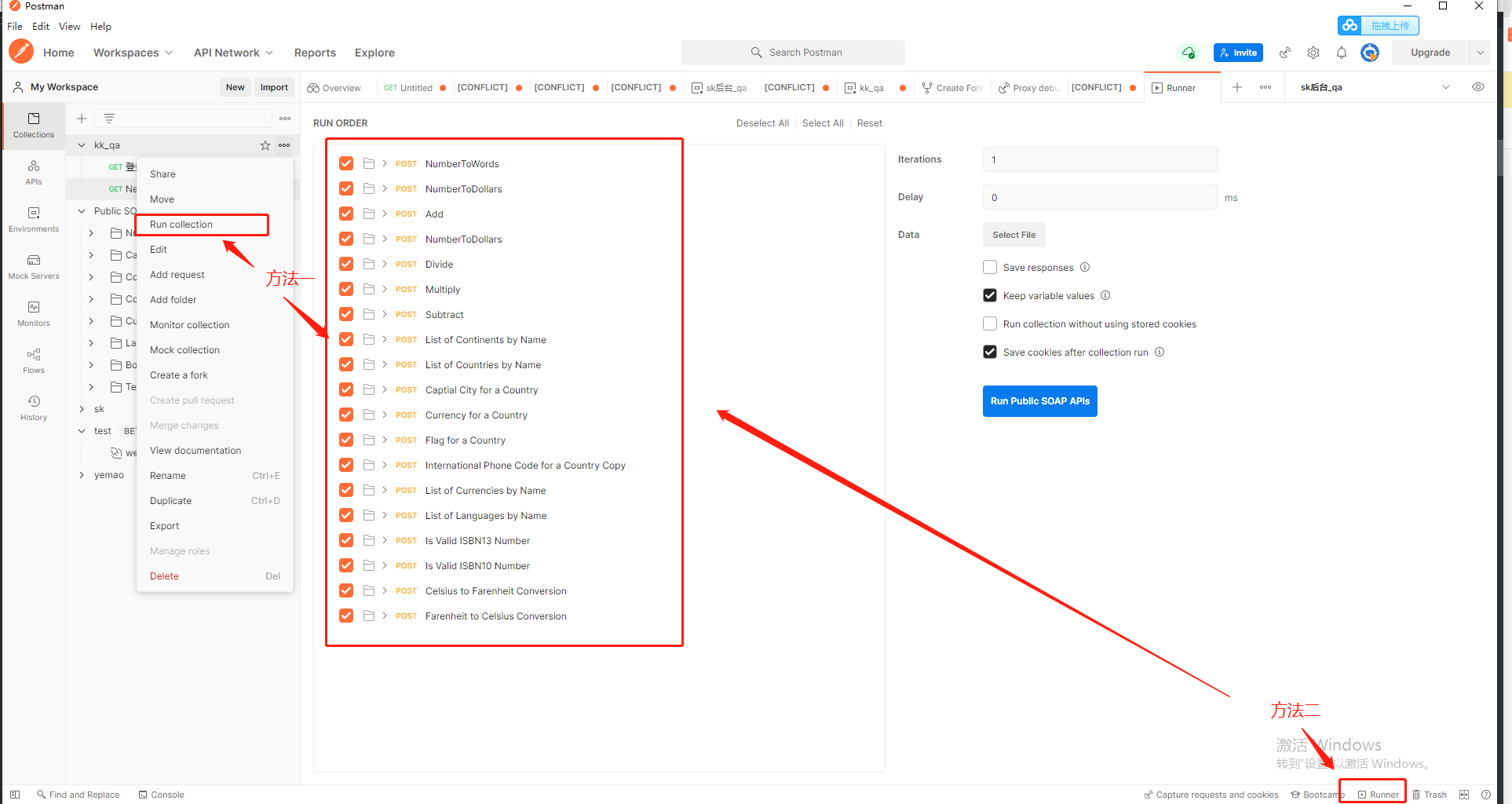1512x804 pixels.
Task: Open sidebar header more options icon
Action: click(285, 119)
